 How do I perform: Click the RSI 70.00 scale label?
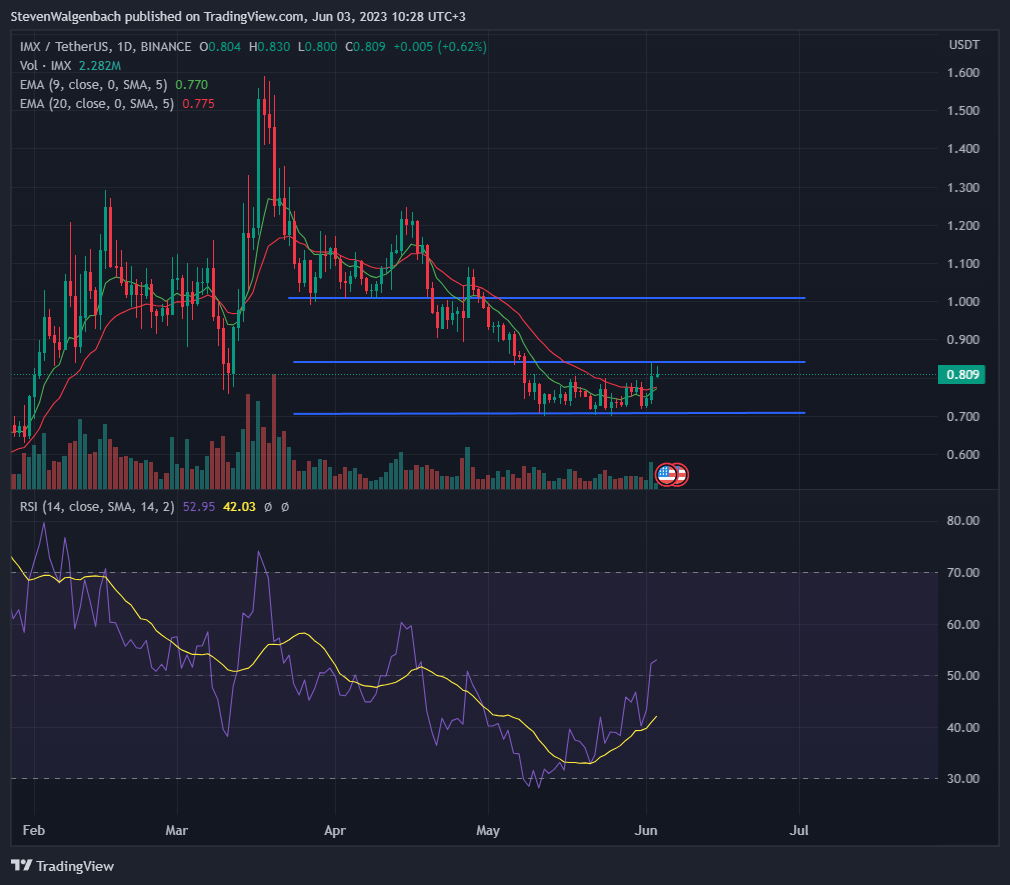(963, 572)
